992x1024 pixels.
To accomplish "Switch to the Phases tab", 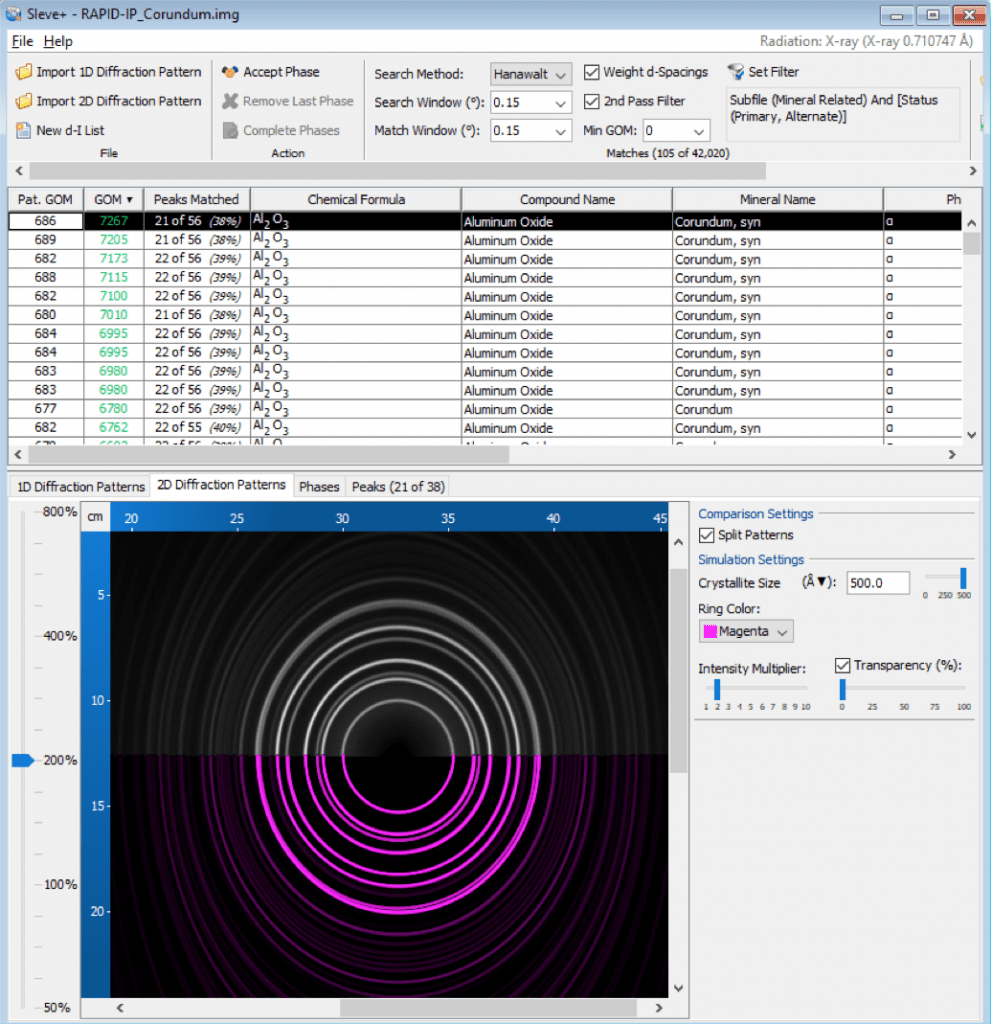I will click(319, 487).
